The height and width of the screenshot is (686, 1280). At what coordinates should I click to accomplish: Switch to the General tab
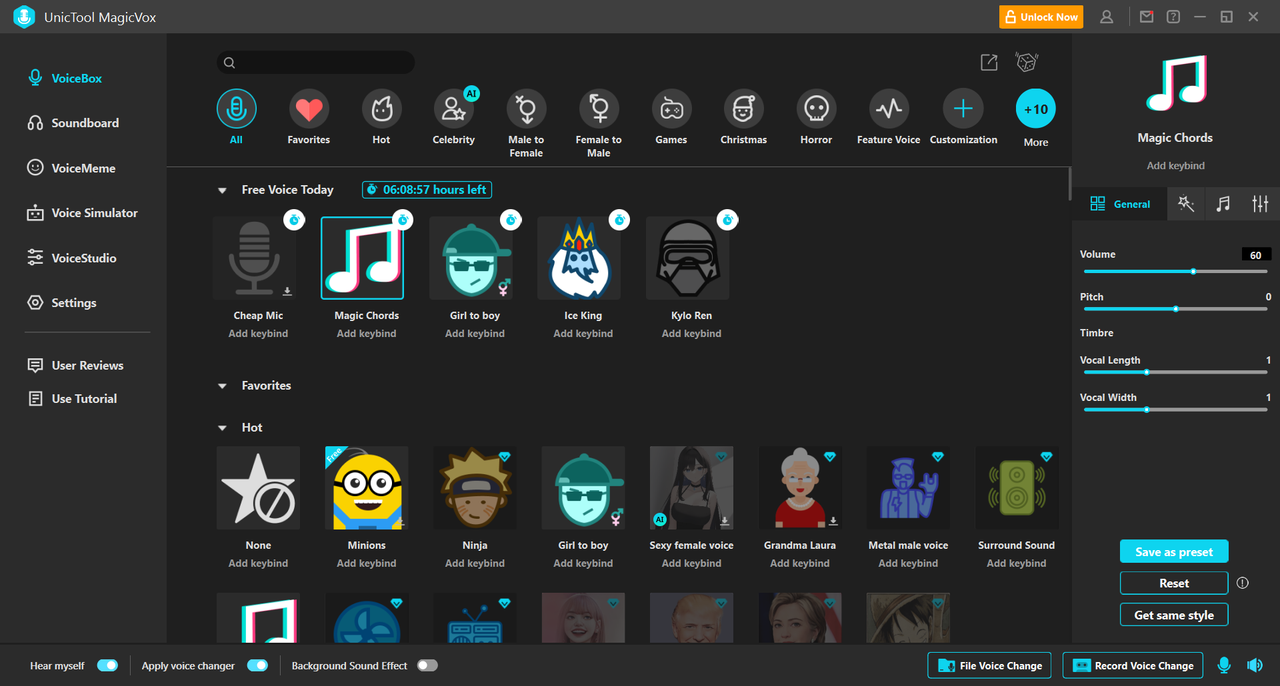pyautogui.click(x=1120, y=204)
